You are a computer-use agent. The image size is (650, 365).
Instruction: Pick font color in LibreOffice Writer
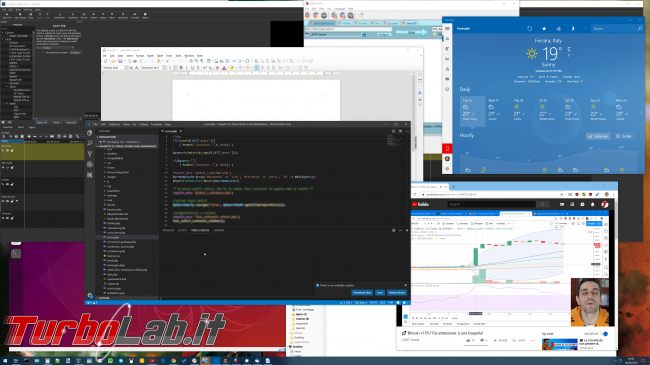click(224, 68)
